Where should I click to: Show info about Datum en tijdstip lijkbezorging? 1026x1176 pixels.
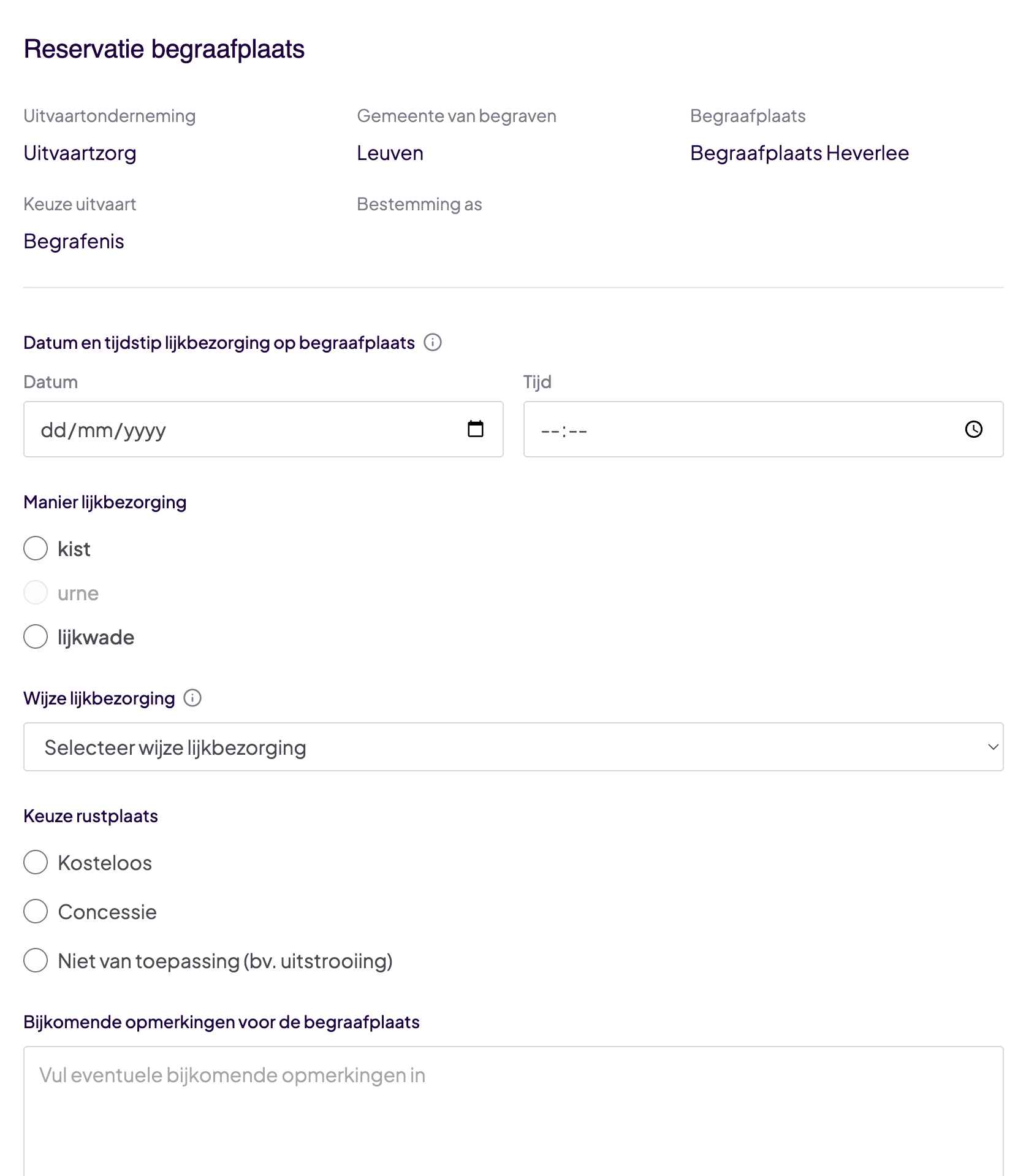click(x=434, y=343)
